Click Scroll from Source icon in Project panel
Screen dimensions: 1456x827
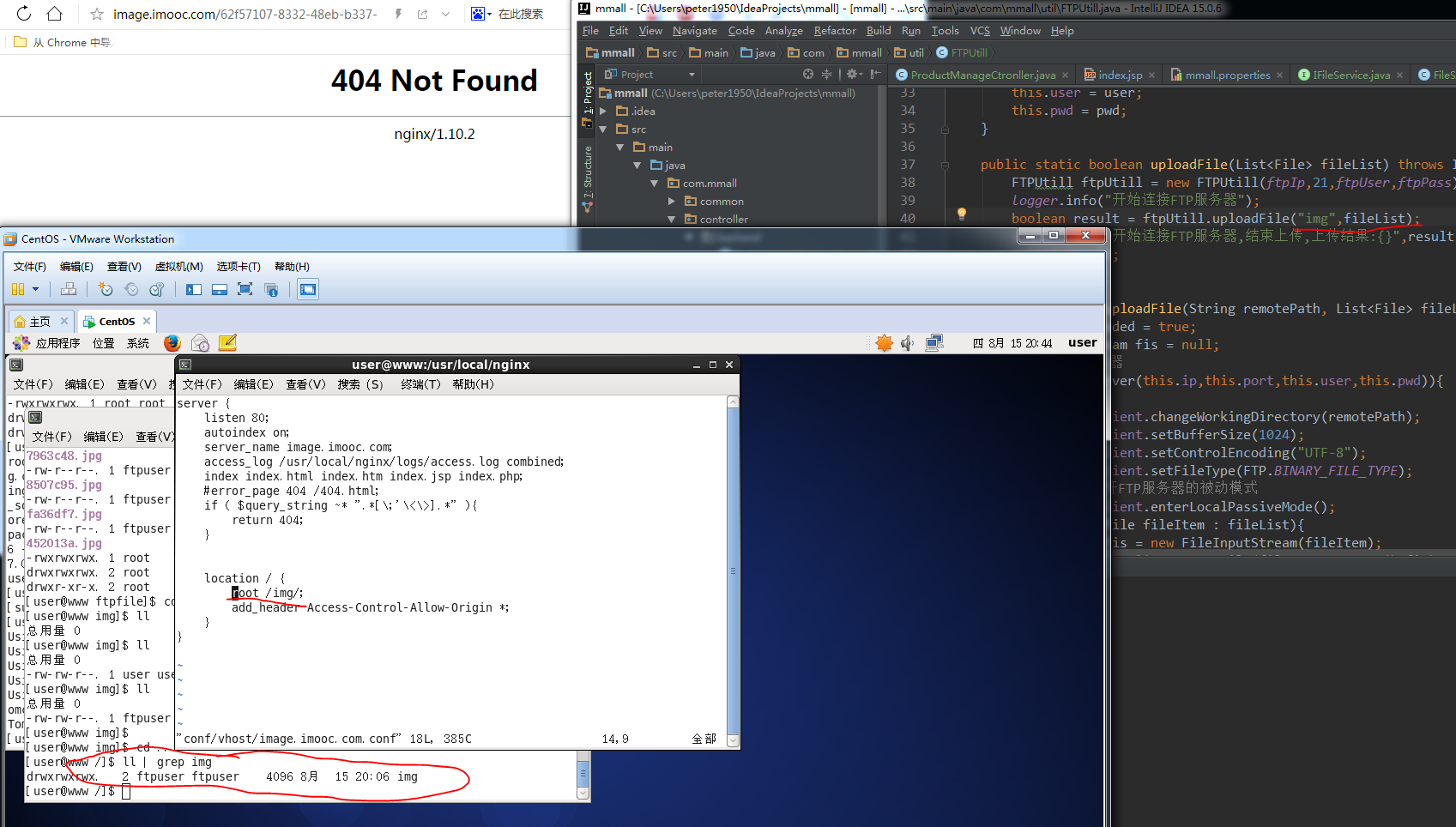(807, 75)
